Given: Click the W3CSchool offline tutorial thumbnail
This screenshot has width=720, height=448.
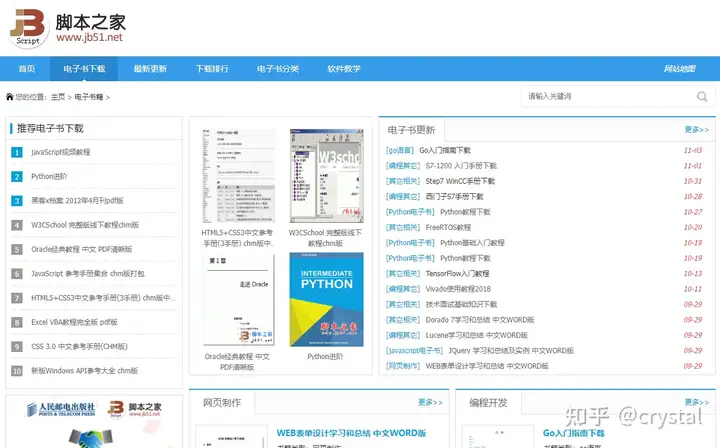Looking at the screenshot, I should pyautogui.click(x=326, y=176).
